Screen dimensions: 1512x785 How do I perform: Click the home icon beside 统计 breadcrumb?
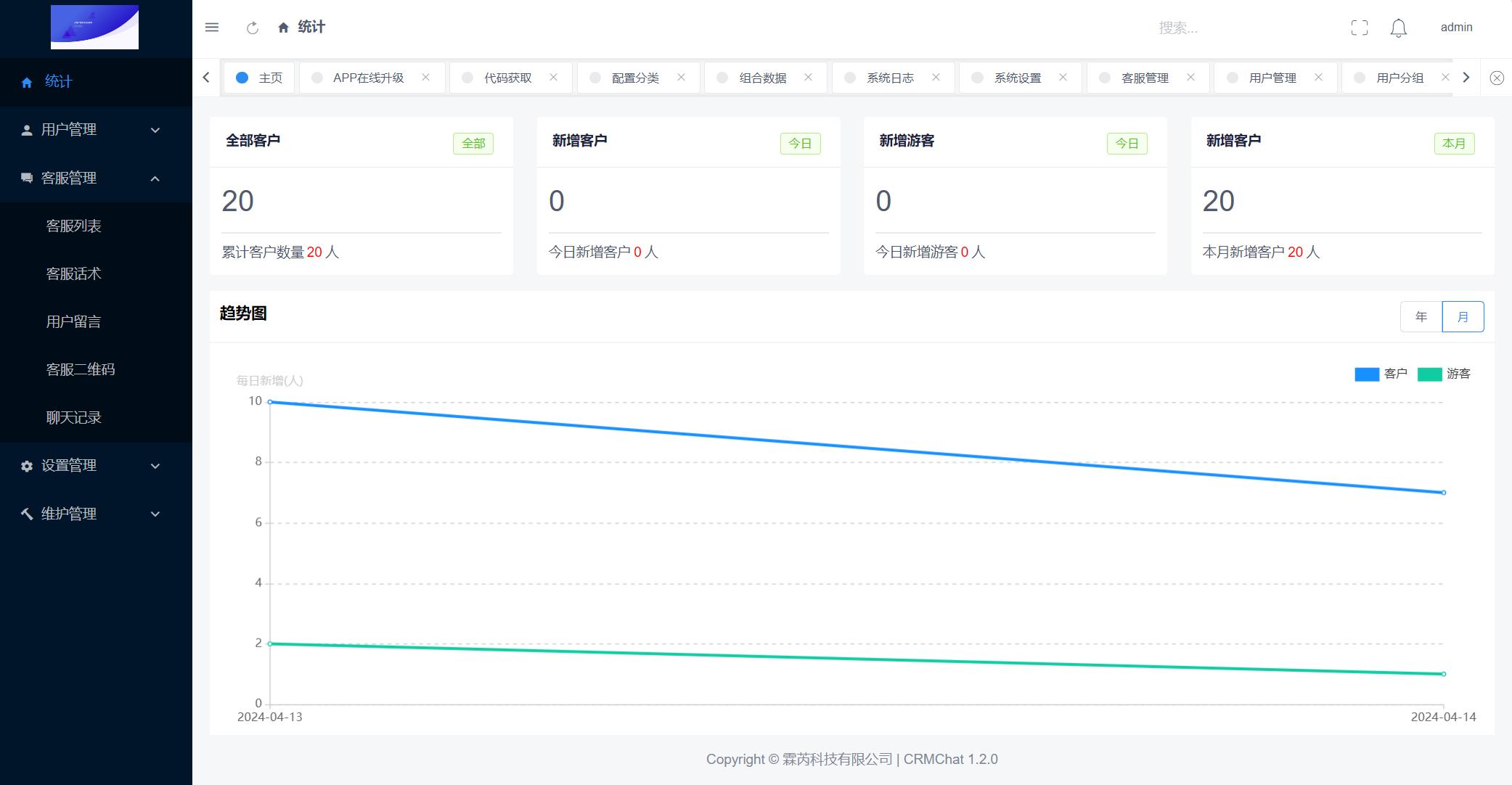tap(284, 28)
